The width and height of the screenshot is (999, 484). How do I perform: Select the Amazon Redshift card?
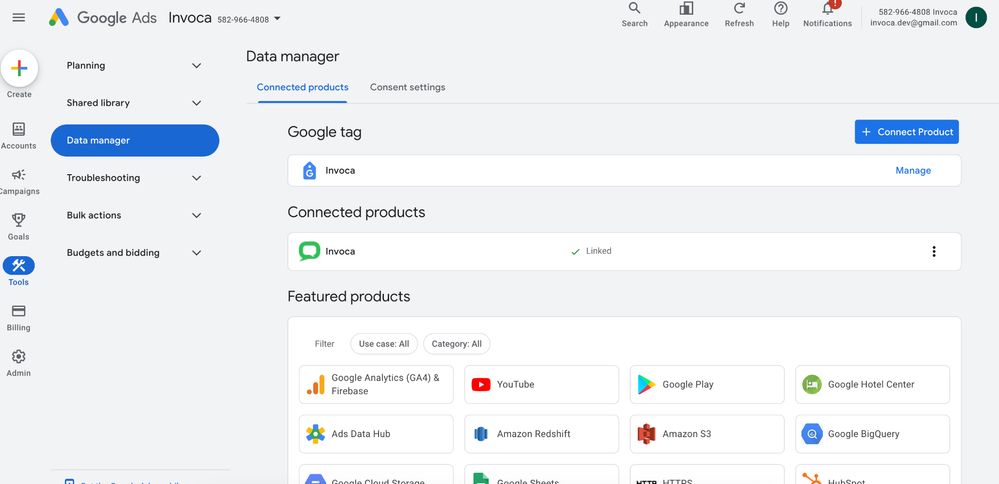click(542, 434)
